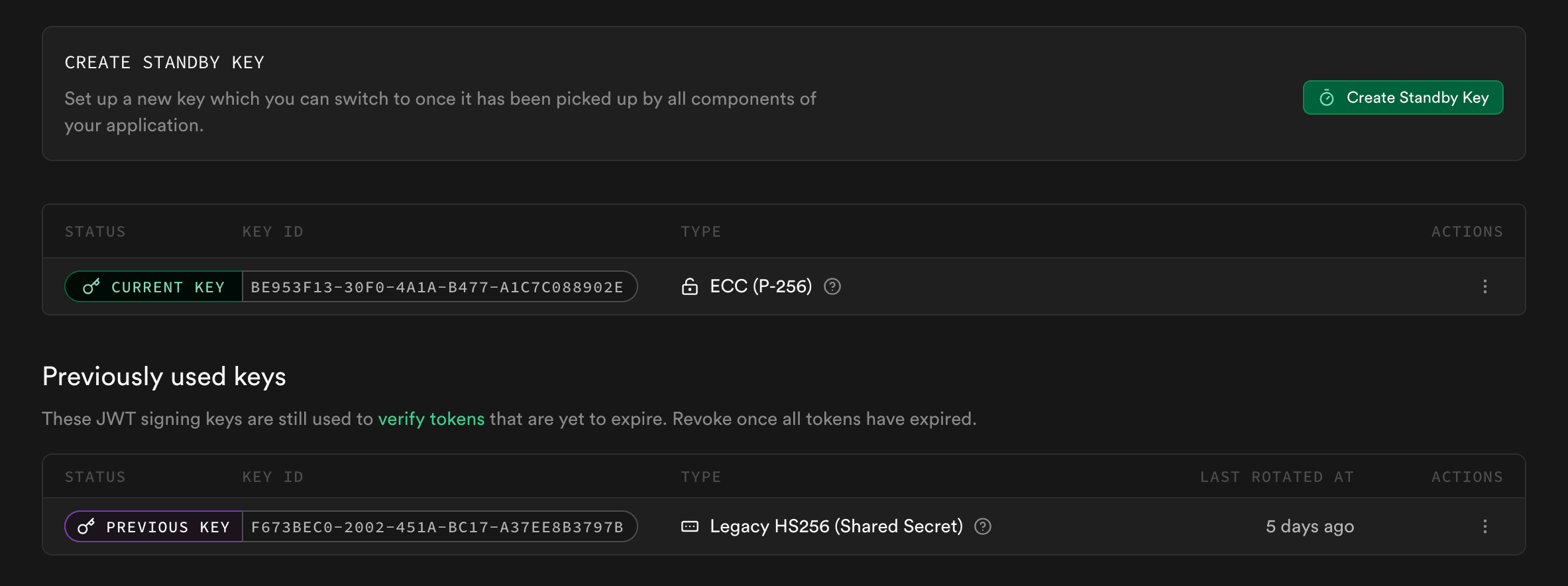Select the PREVIOUS KEY status badge
This screenshot has height=586, width=1568.
pos(152,526)
